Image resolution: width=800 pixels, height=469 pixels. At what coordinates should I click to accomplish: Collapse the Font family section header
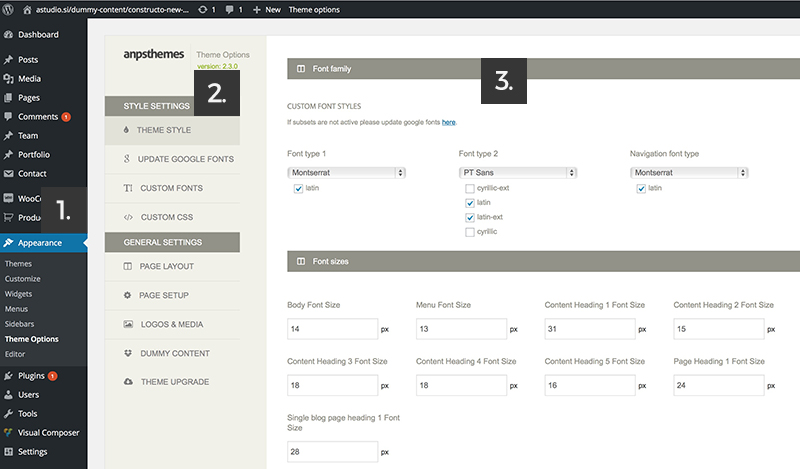(543, 68)
